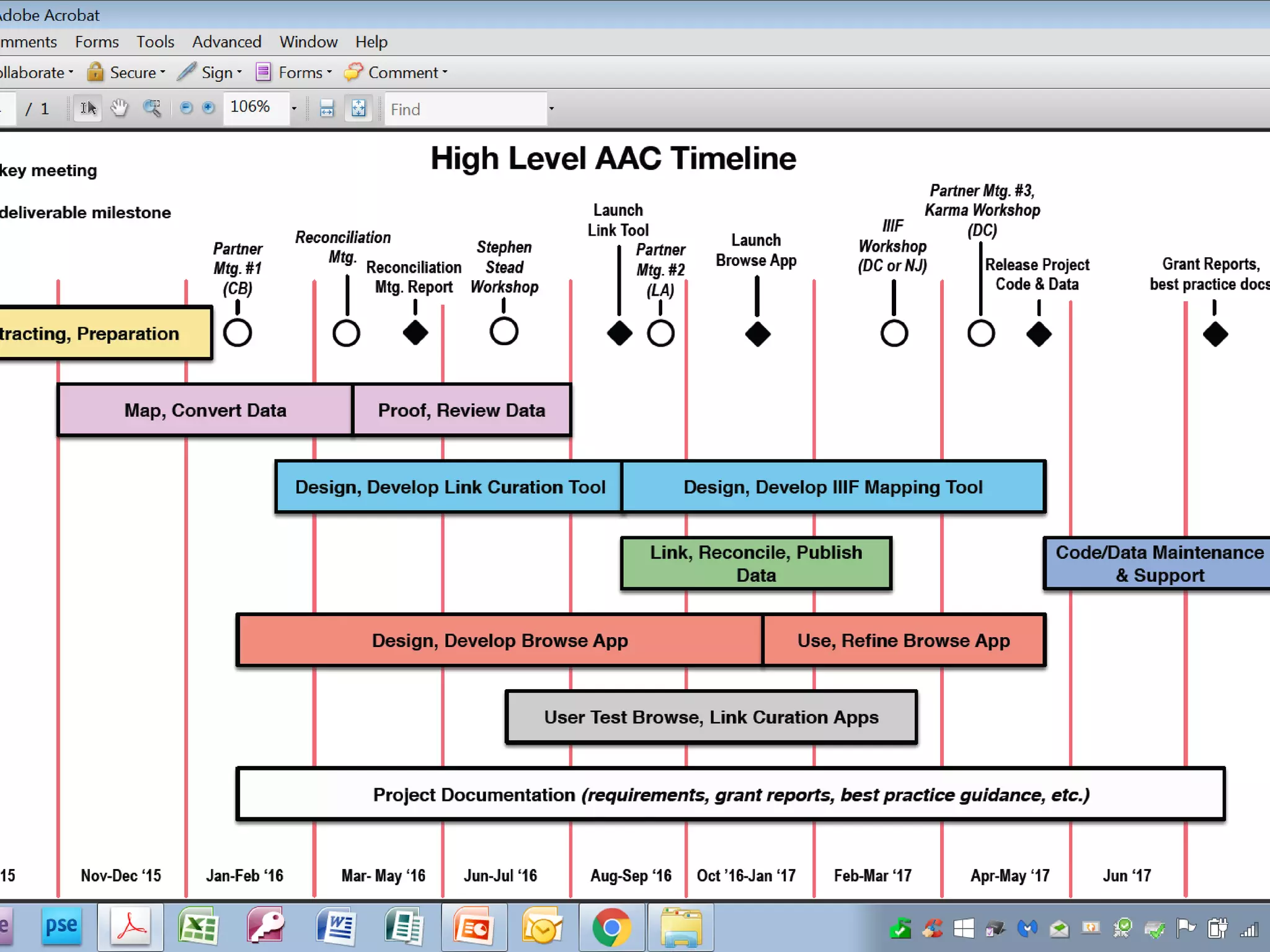Select the text Select tool
Screen dimensions: 1270x952
point(88,108)
